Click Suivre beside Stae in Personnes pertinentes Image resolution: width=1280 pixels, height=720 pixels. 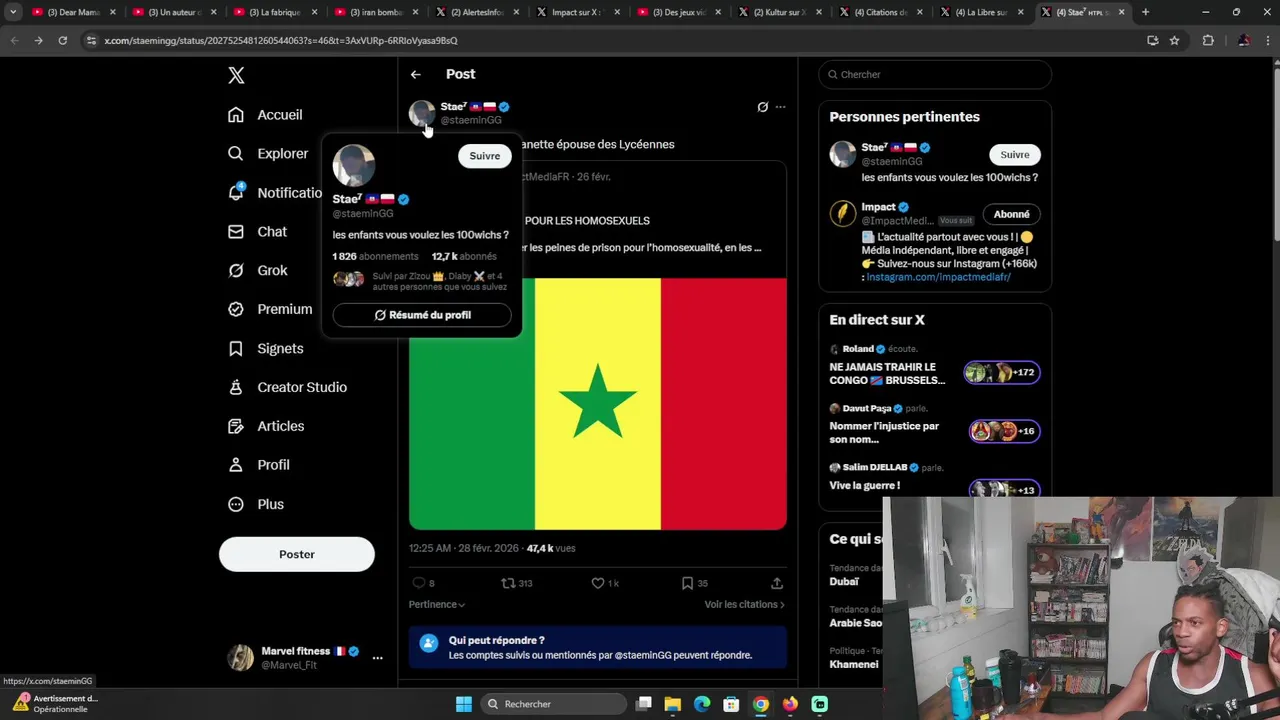click(1015, 155)
